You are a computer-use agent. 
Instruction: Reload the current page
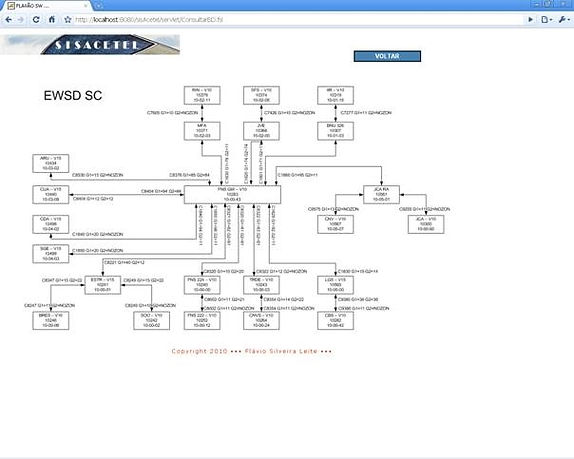pos(36,19)
